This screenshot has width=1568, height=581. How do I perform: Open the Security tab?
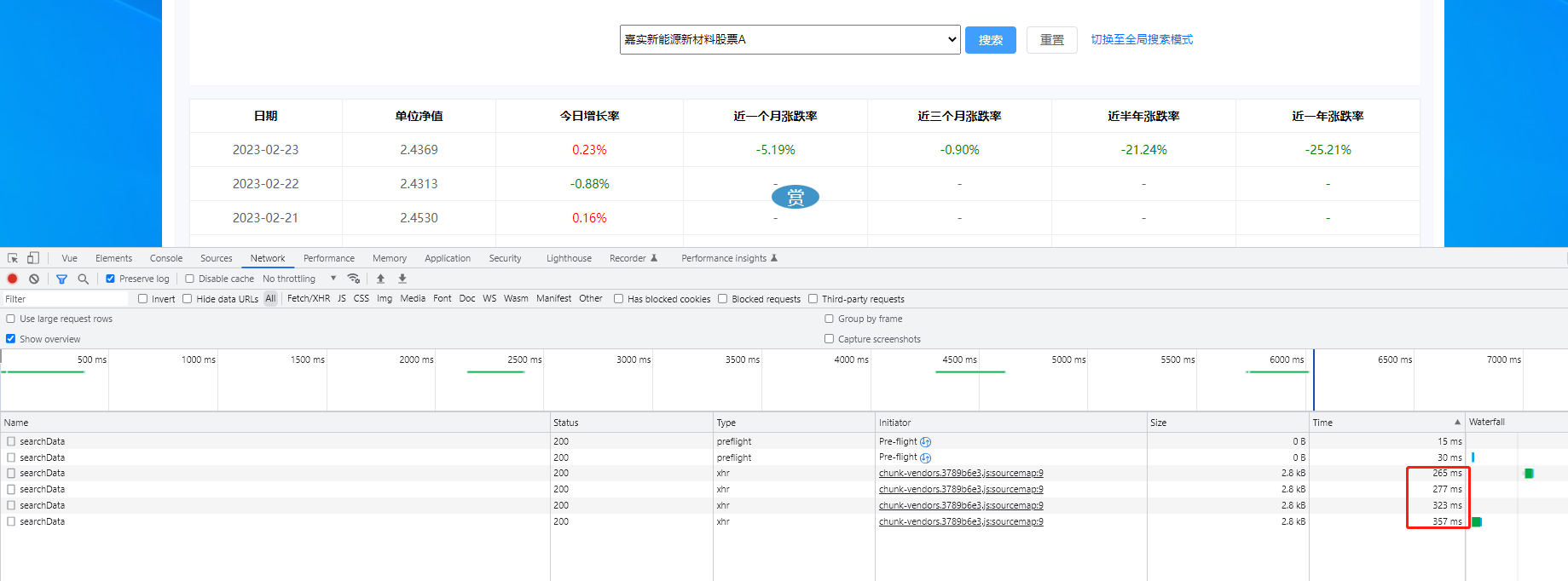tap(505, 258)
